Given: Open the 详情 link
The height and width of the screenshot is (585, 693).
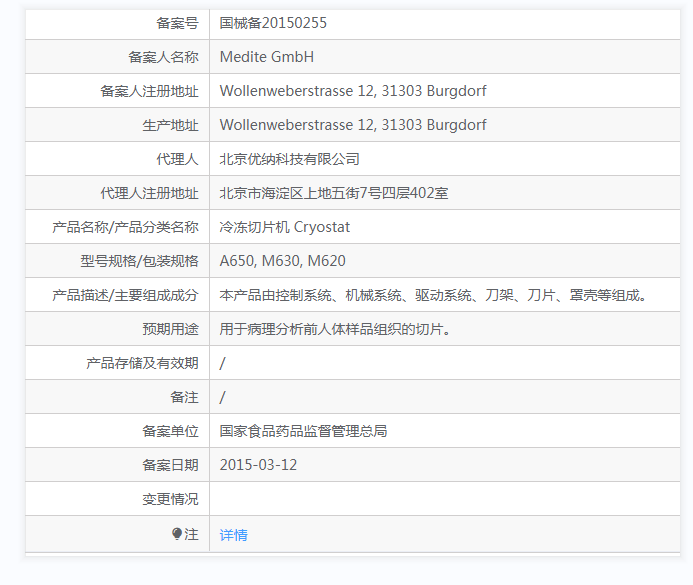Looking at the screenshot, I should point(233,535).
